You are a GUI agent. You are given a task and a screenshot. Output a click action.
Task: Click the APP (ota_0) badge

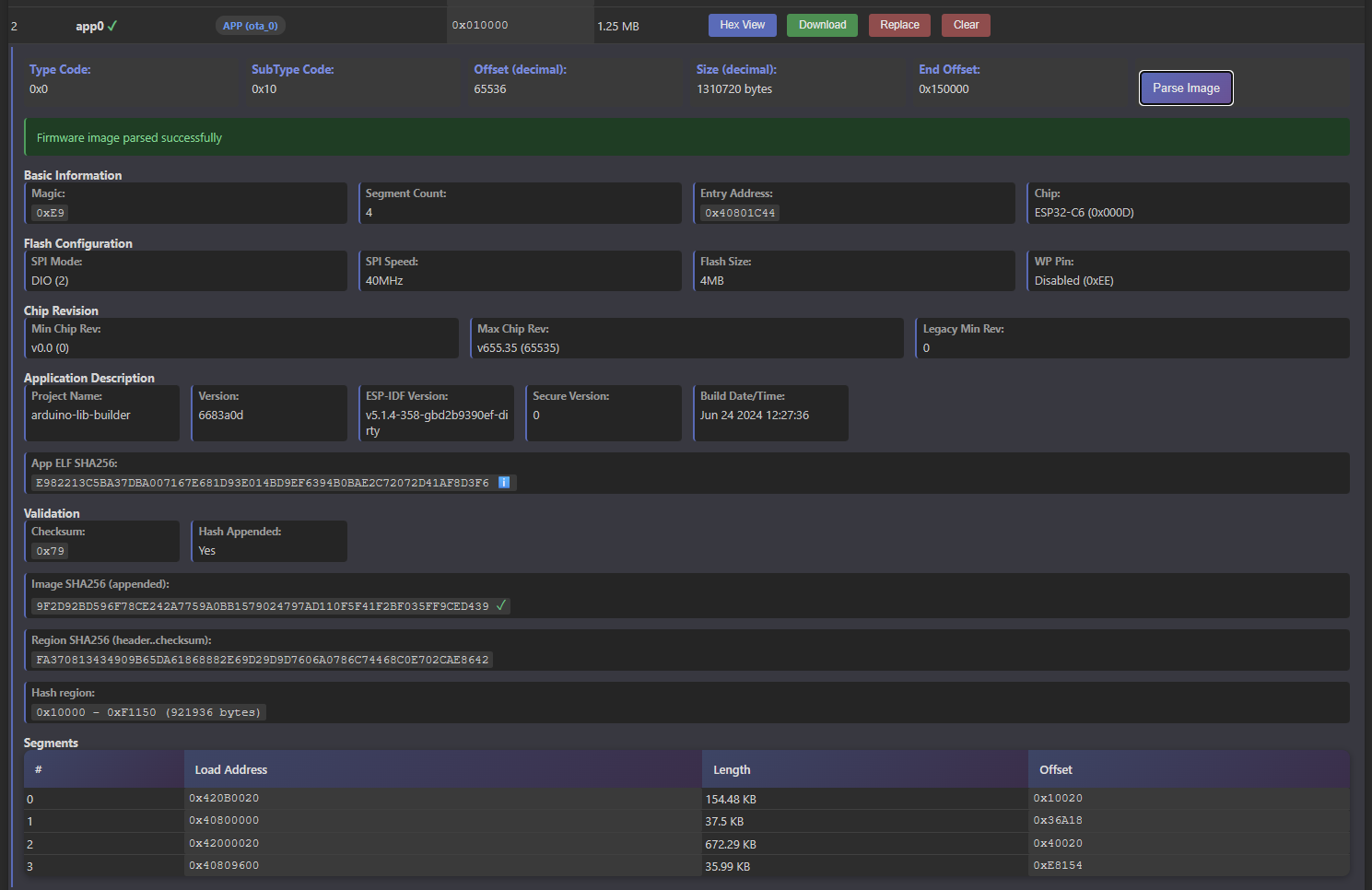point(250,26)
